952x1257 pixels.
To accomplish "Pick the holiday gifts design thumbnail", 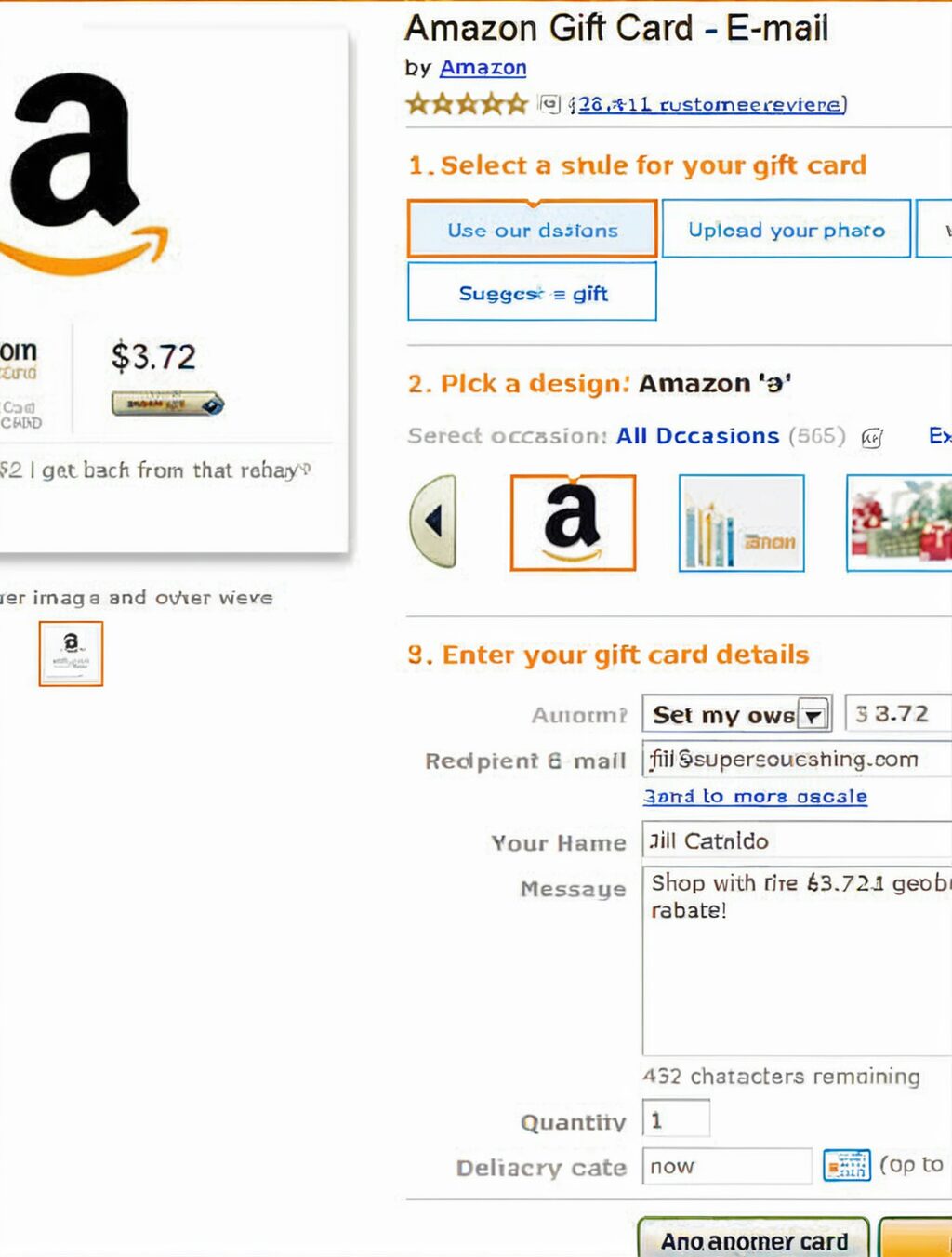I will [900, 523].
